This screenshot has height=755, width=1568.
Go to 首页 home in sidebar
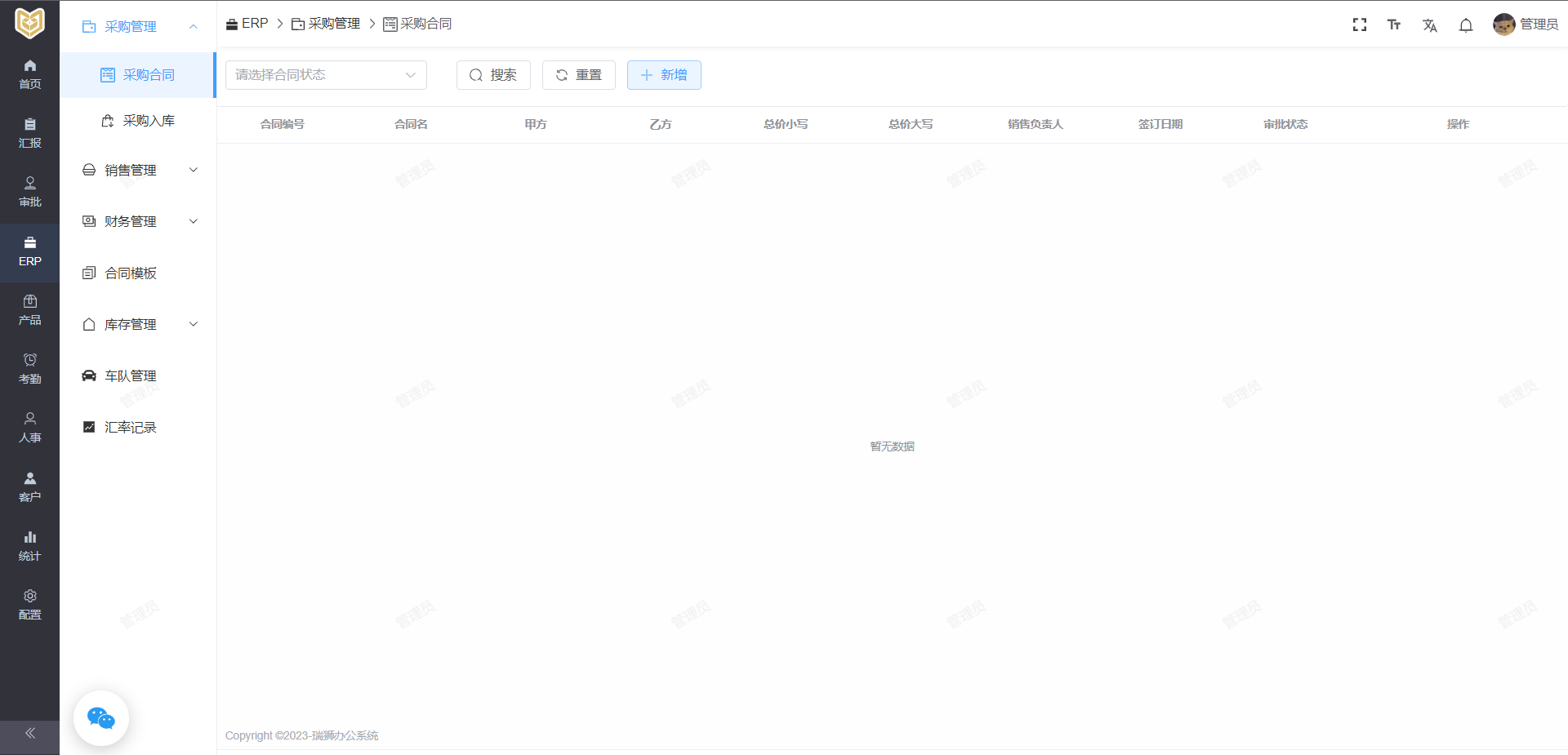click(x=29, y=73)
